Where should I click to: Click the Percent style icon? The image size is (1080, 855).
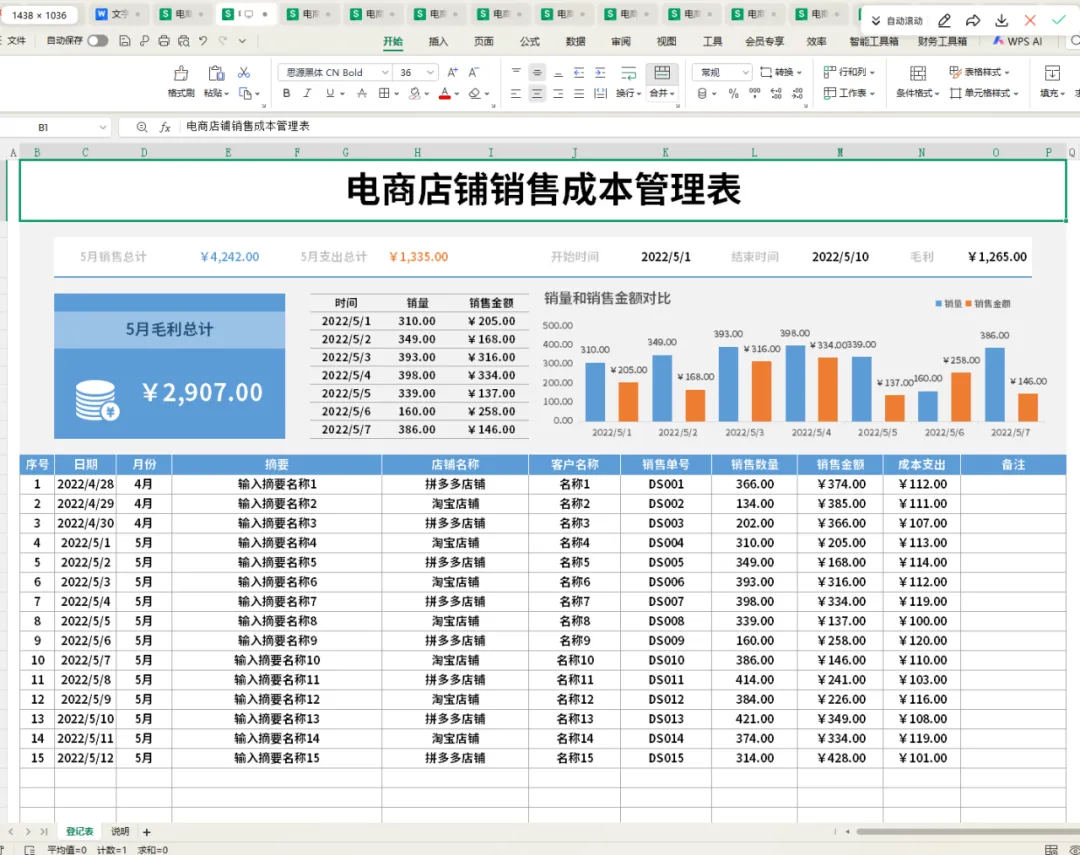(734, 93)
